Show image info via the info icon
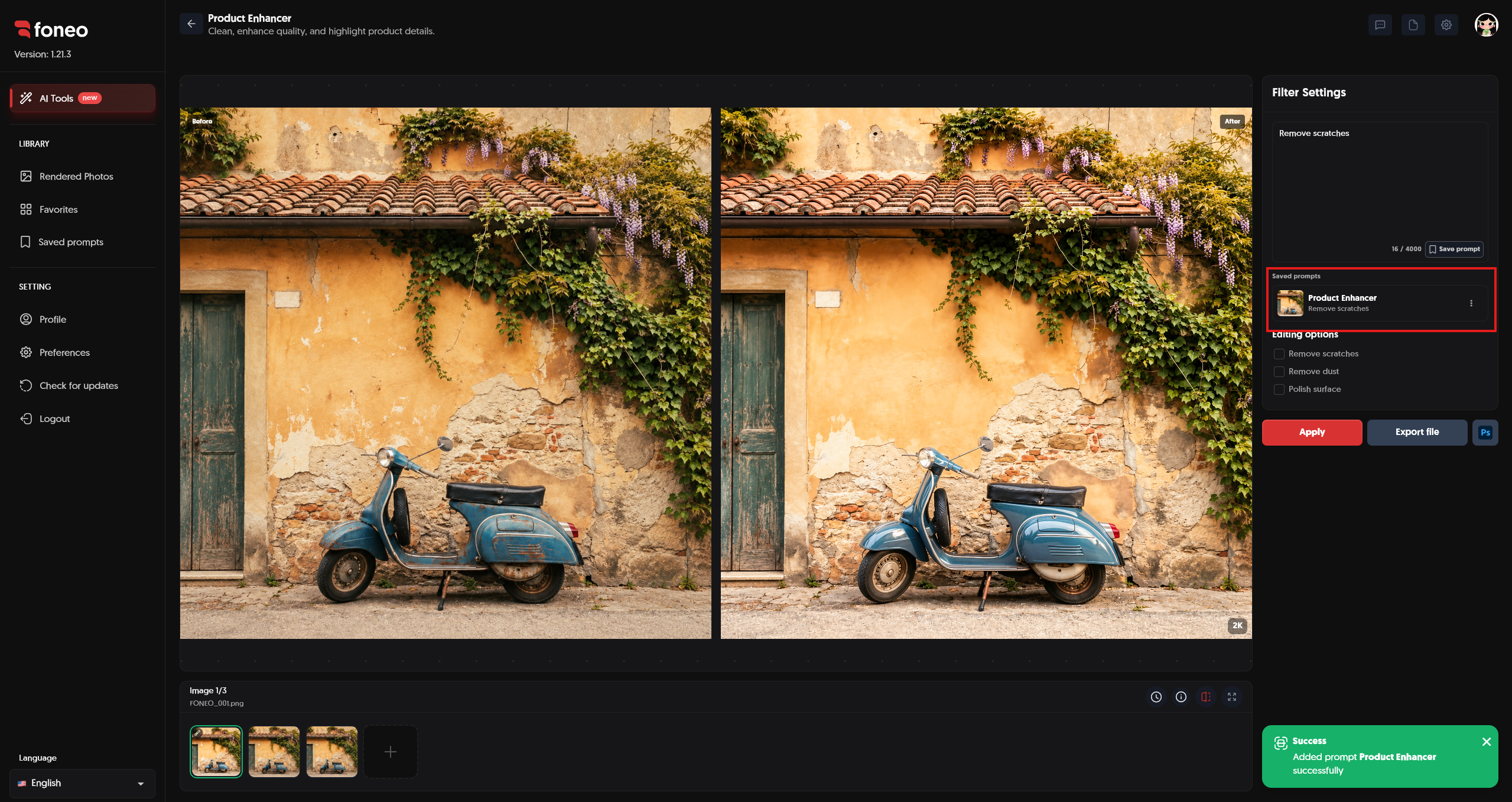This screenshot has height=802, width=1512. (x=1181, y=697)
